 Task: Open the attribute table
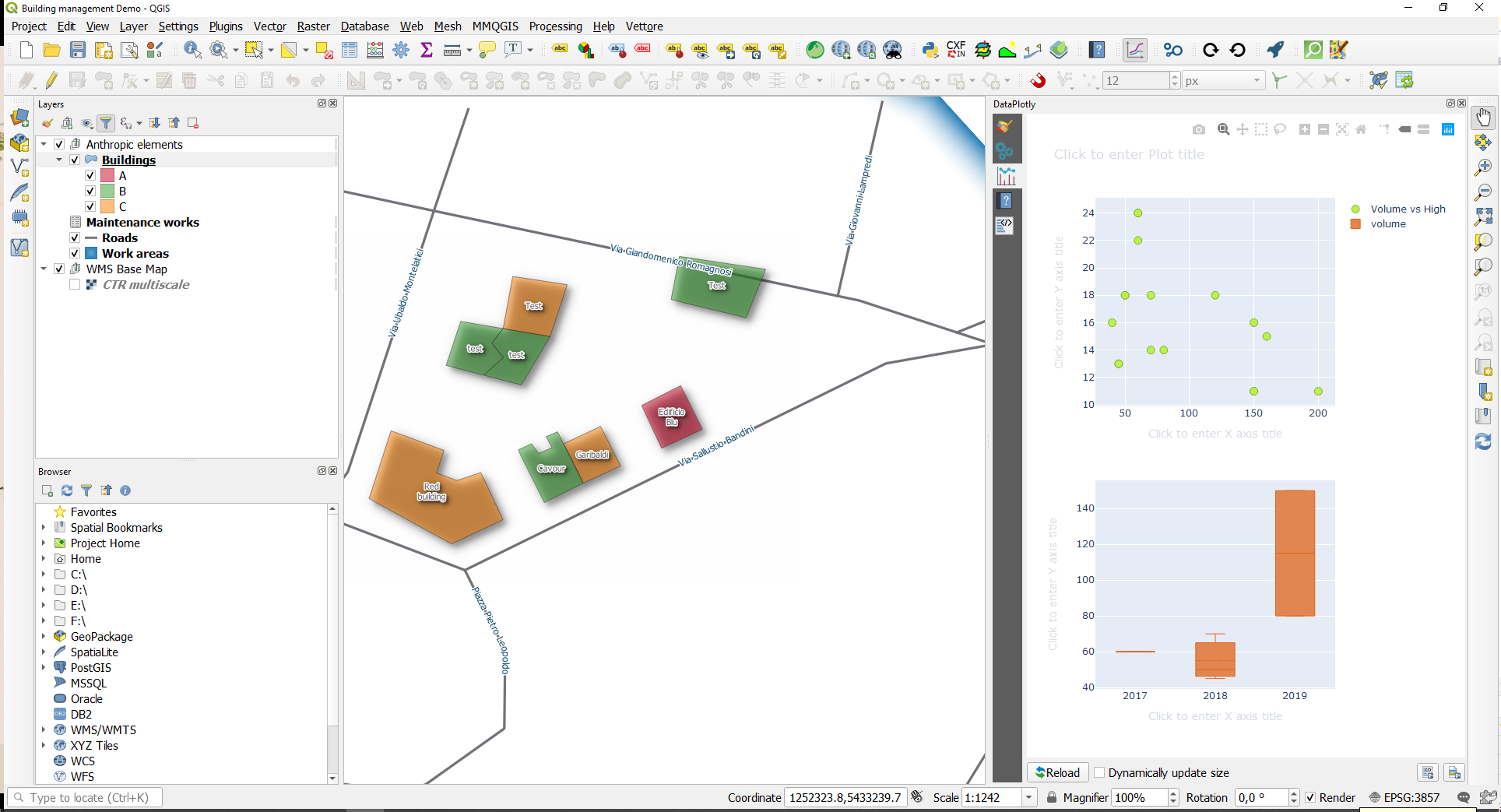(x=350, y=51)
